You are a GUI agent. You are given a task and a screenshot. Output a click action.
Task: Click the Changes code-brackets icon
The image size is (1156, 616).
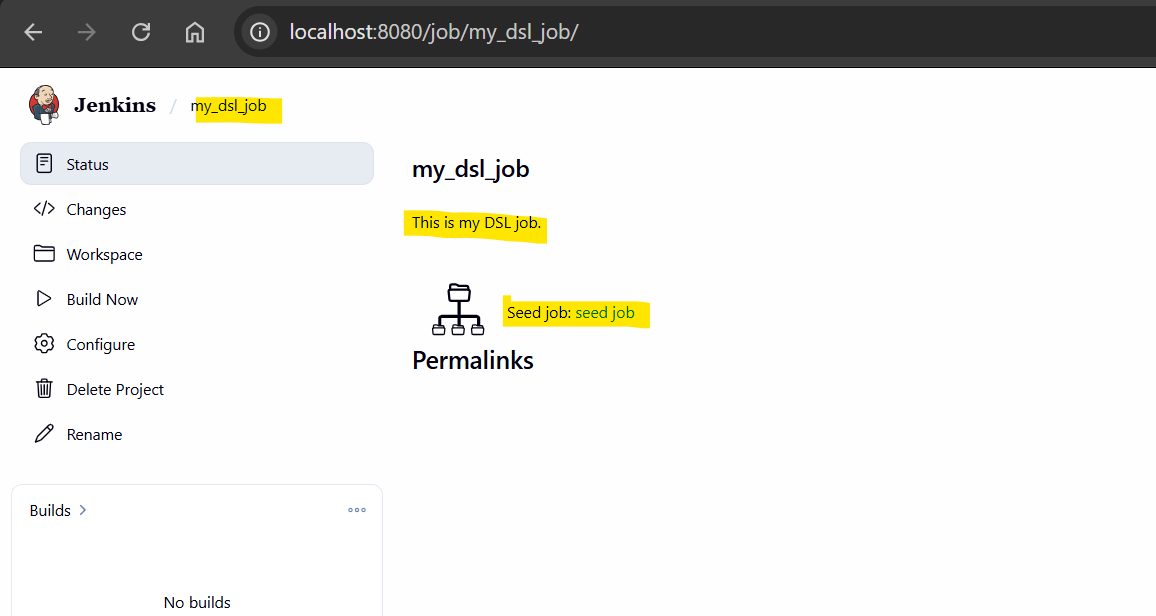44,209
